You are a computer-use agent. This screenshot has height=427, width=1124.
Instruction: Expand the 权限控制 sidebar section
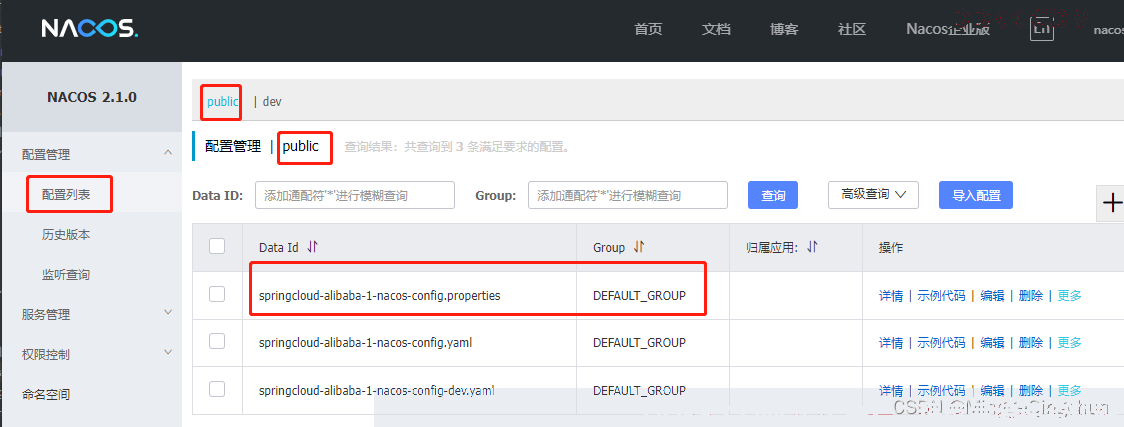pos(168,352)
